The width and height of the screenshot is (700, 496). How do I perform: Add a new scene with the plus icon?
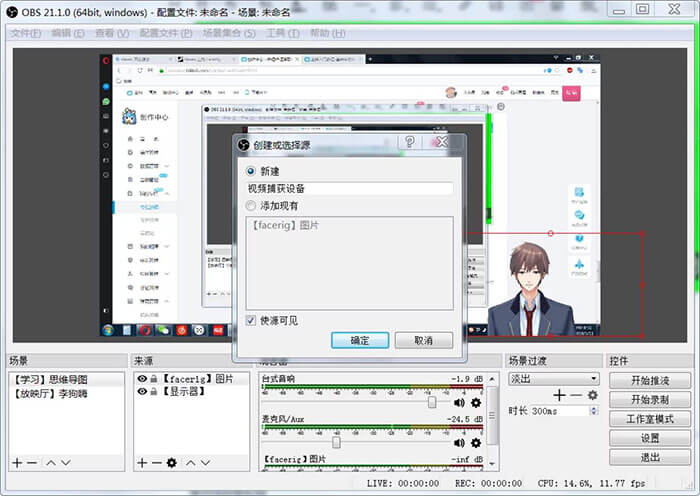pos(17,463)
